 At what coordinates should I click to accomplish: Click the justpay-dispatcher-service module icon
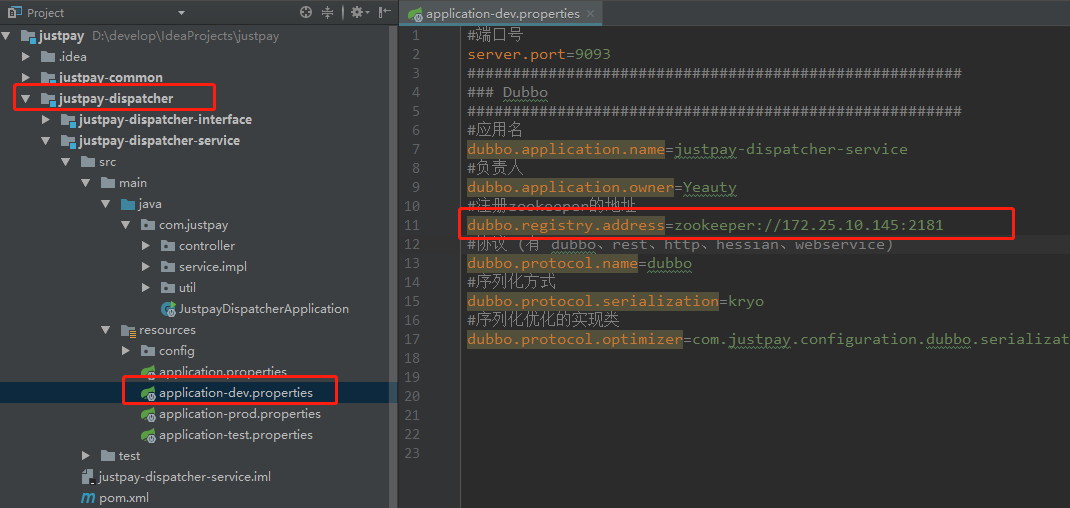pyautogui.click(x=68, y=141)
